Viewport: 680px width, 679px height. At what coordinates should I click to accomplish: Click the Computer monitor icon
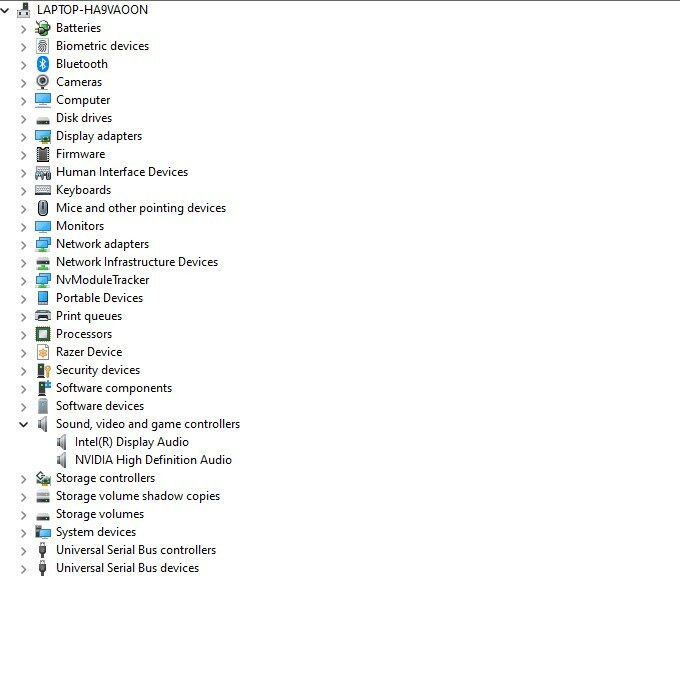(42, 100)
